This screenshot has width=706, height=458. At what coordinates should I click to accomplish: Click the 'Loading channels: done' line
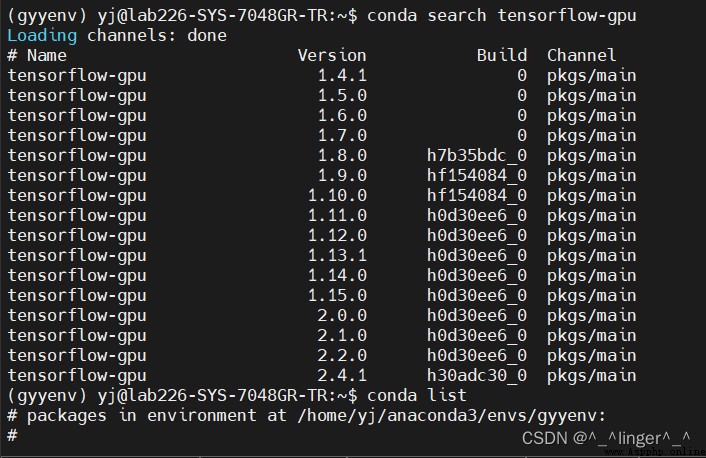point(117,36)
